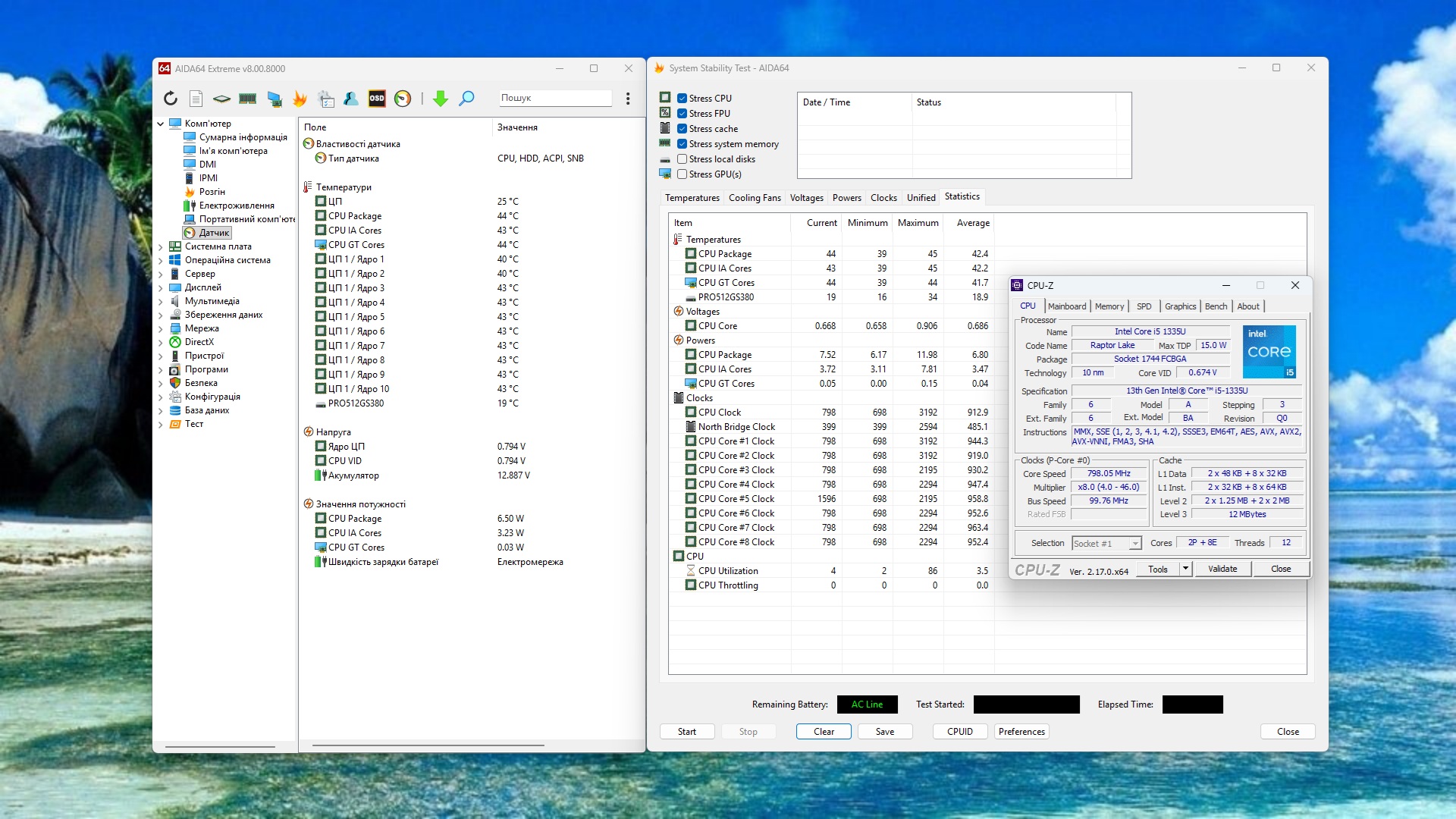1456x819 pixels.
Task: Click the refresh icon in AIDA64 toolbar
Action: pos(171,99)
